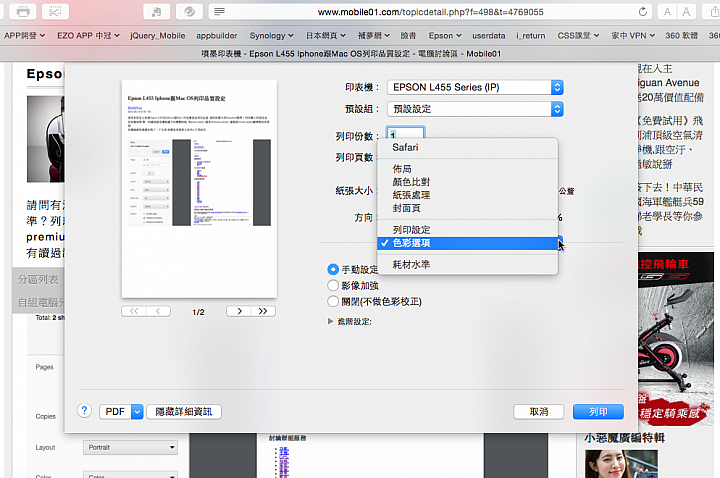The image size is (720, 478).
Task: Open 日本網頁 bookmarks folder
Action: [326, 35]
